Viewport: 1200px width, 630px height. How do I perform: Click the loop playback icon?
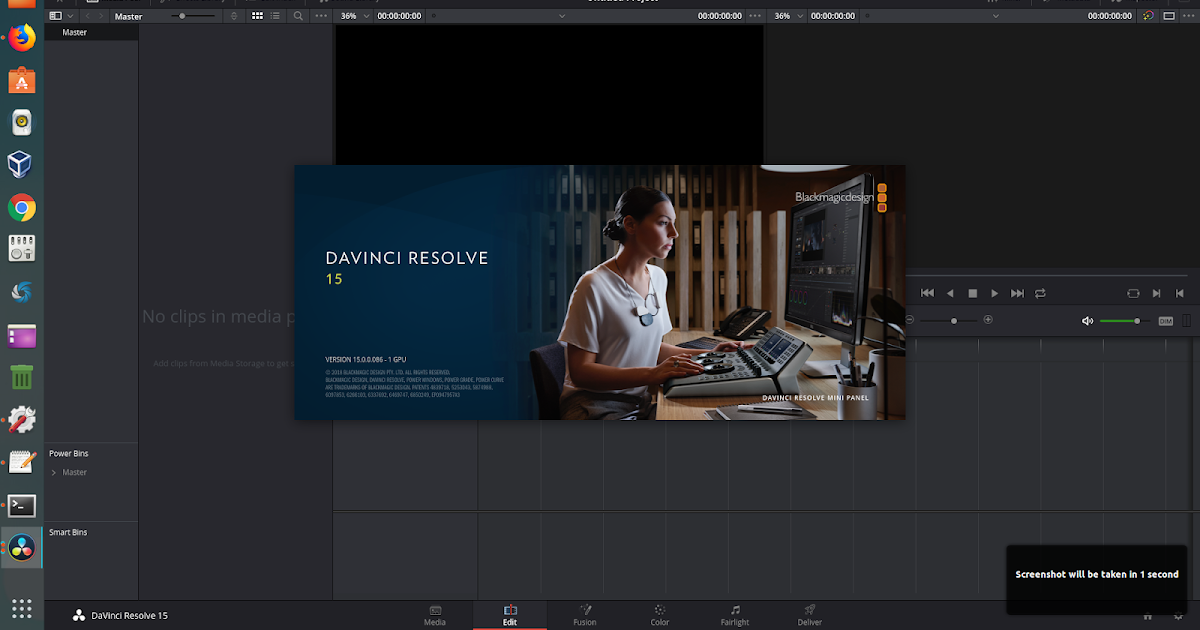pyautogui.click(x=1040, y=293)
